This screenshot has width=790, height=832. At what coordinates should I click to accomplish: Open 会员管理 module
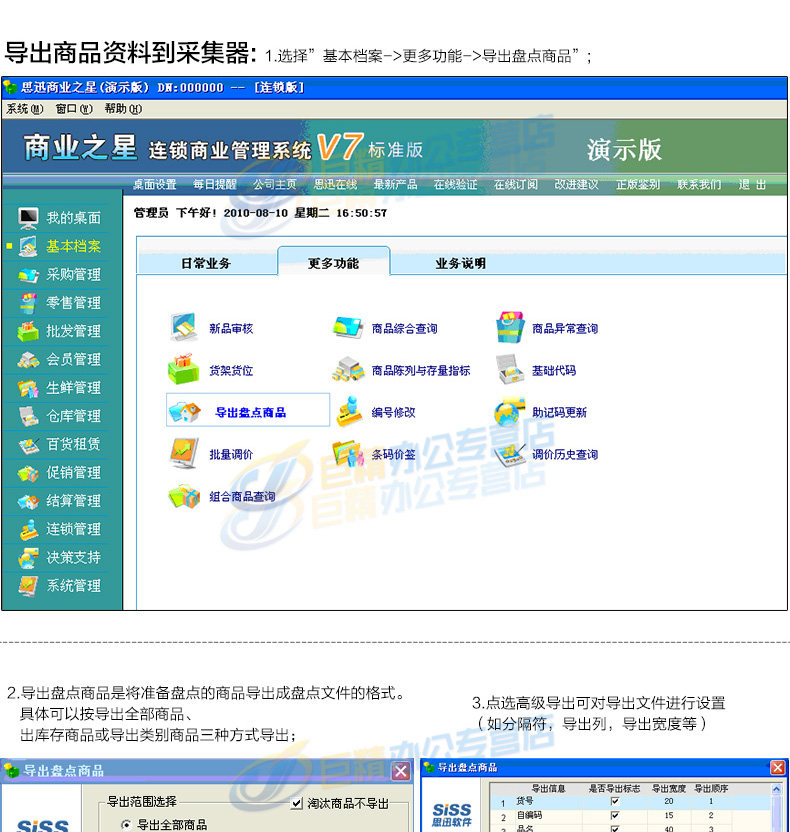(x=59, y=359)
